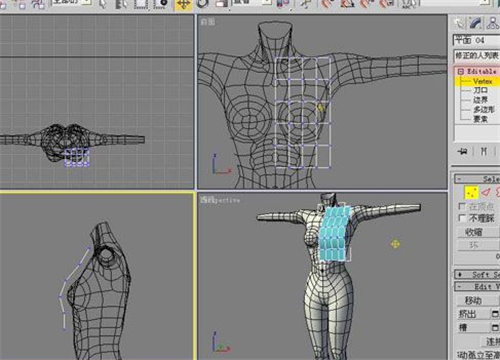
Task: Select 刀口 (Edge) level in modifier stack
Action: (481, 90)
